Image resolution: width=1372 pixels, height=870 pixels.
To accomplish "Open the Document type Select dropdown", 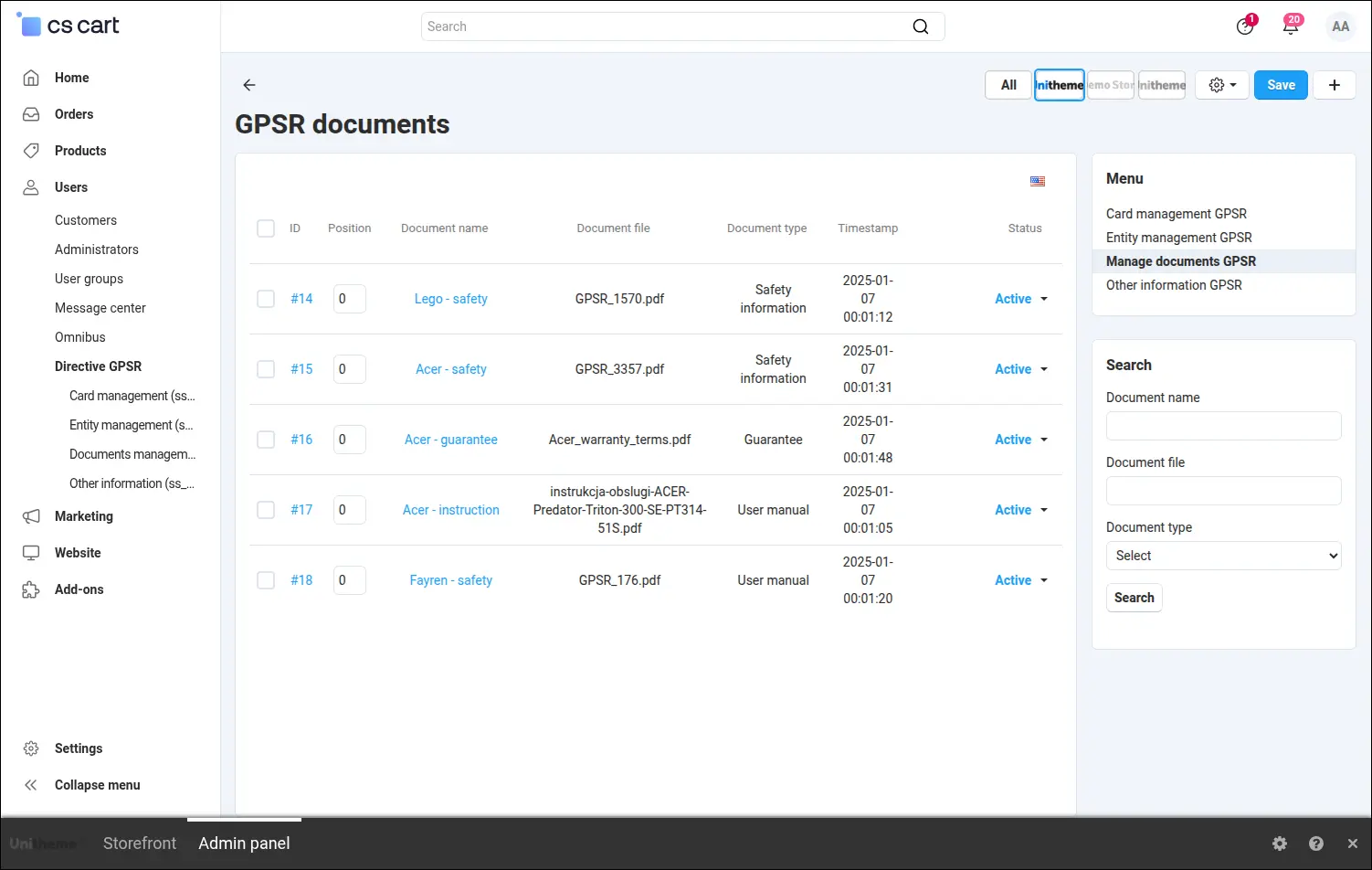I will [1224, 556].
